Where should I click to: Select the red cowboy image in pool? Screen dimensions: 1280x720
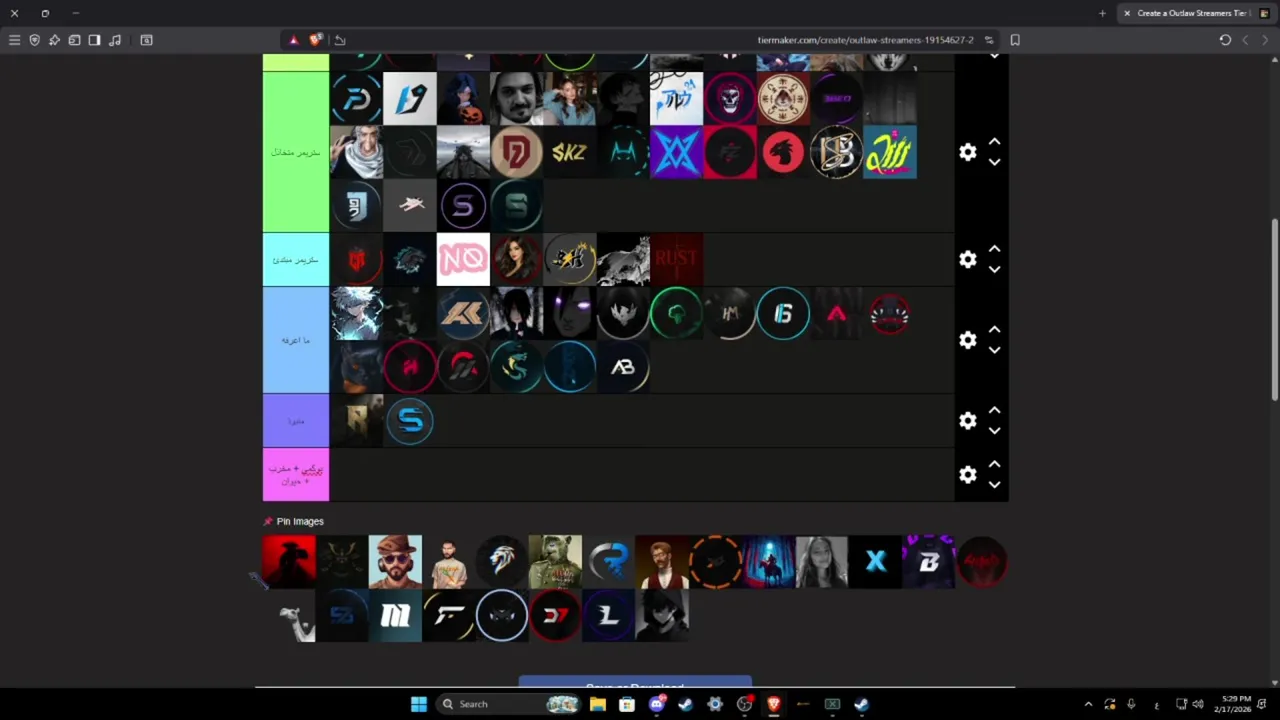pyautogui.click(x=289, y=562)
